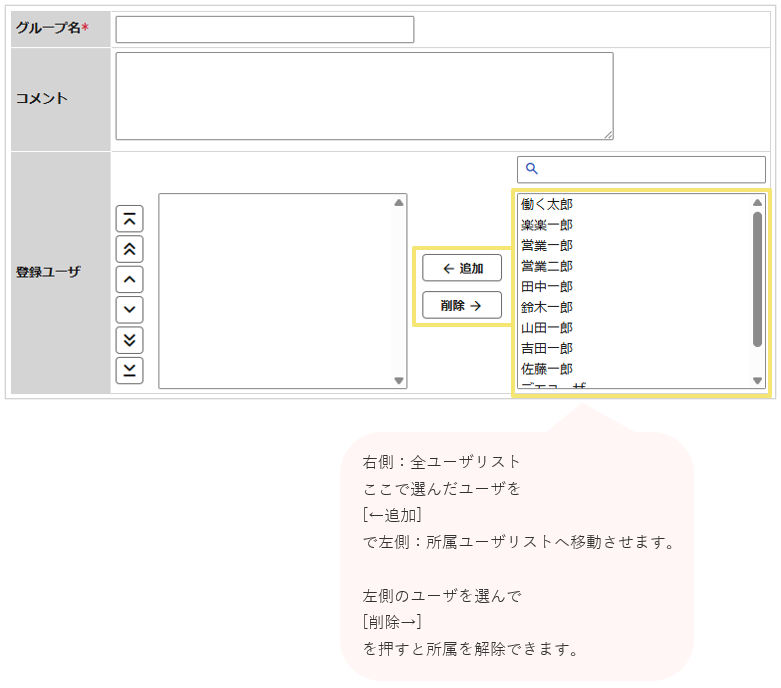
Task: Click the all-users list scroll-up arrow
Action: [757, 202]
